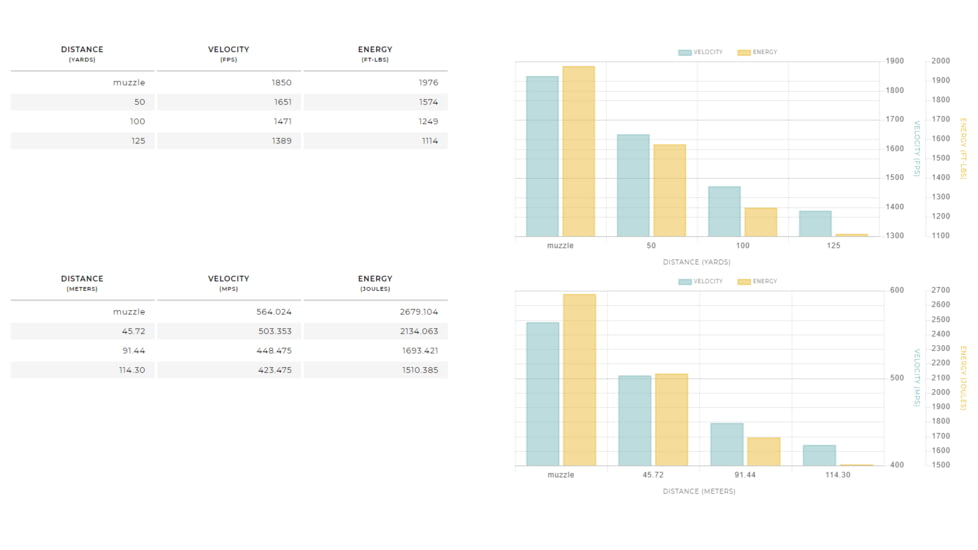The image size is (978, 550).
Task: Click the DISTANCE (METERS) column header
Action: pyautogui.click(x=82, y=283)
